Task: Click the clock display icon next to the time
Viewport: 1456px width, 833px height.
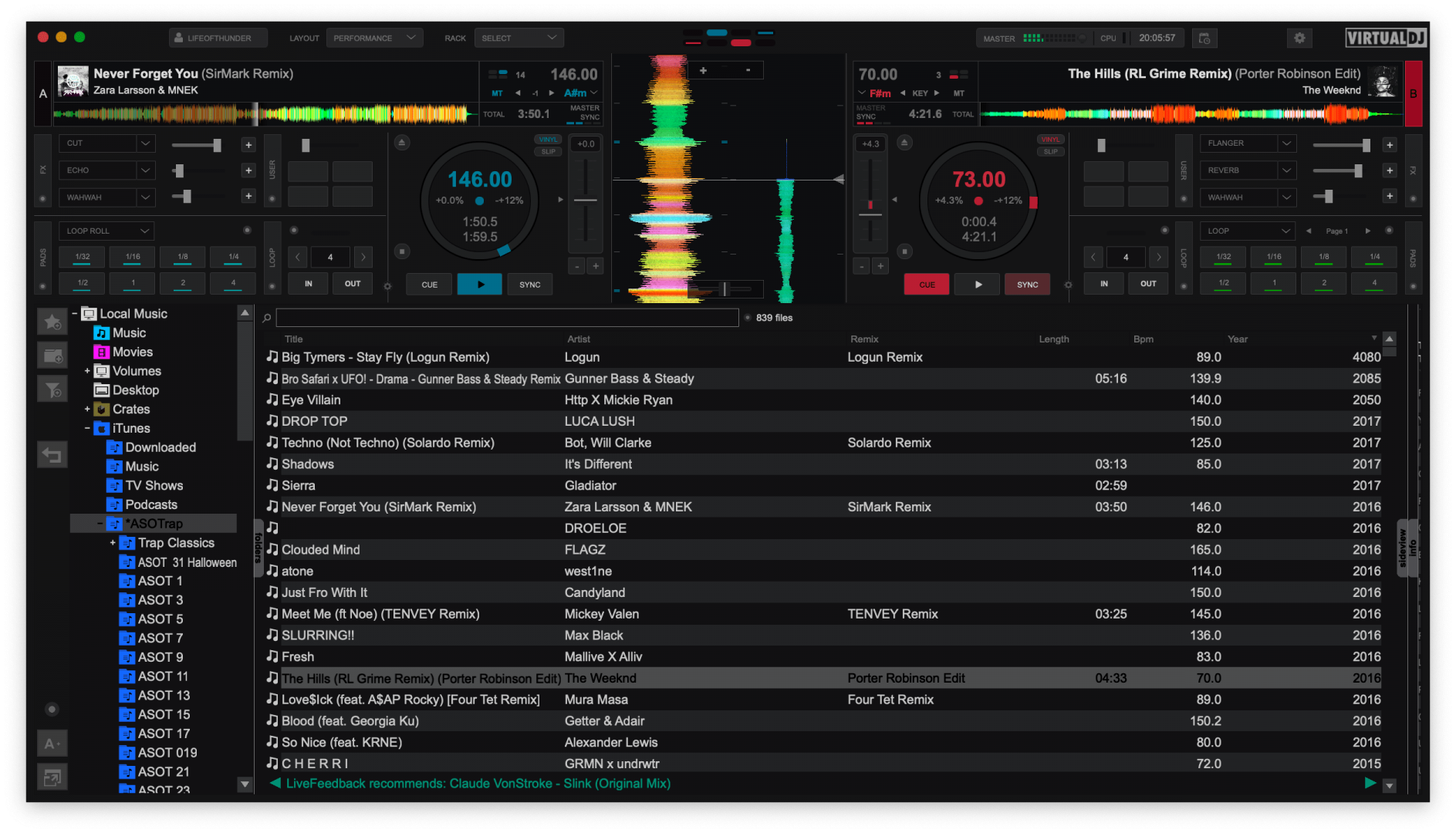Action: (x=1204, y=38)
